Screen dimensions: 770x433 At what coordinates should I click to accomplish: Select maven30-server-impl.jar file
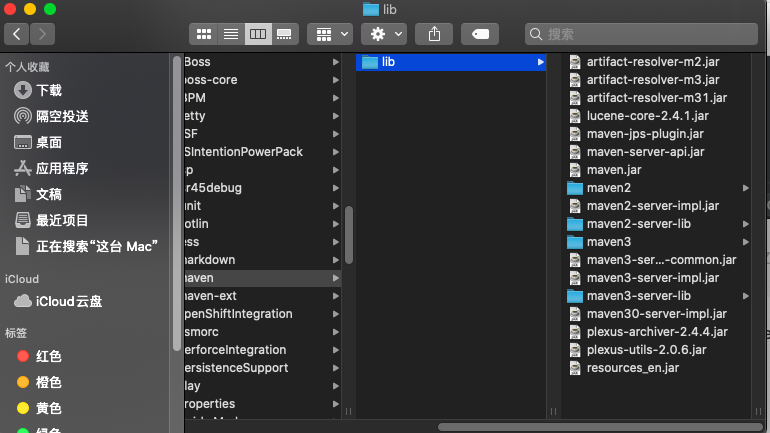click(648, 314)
